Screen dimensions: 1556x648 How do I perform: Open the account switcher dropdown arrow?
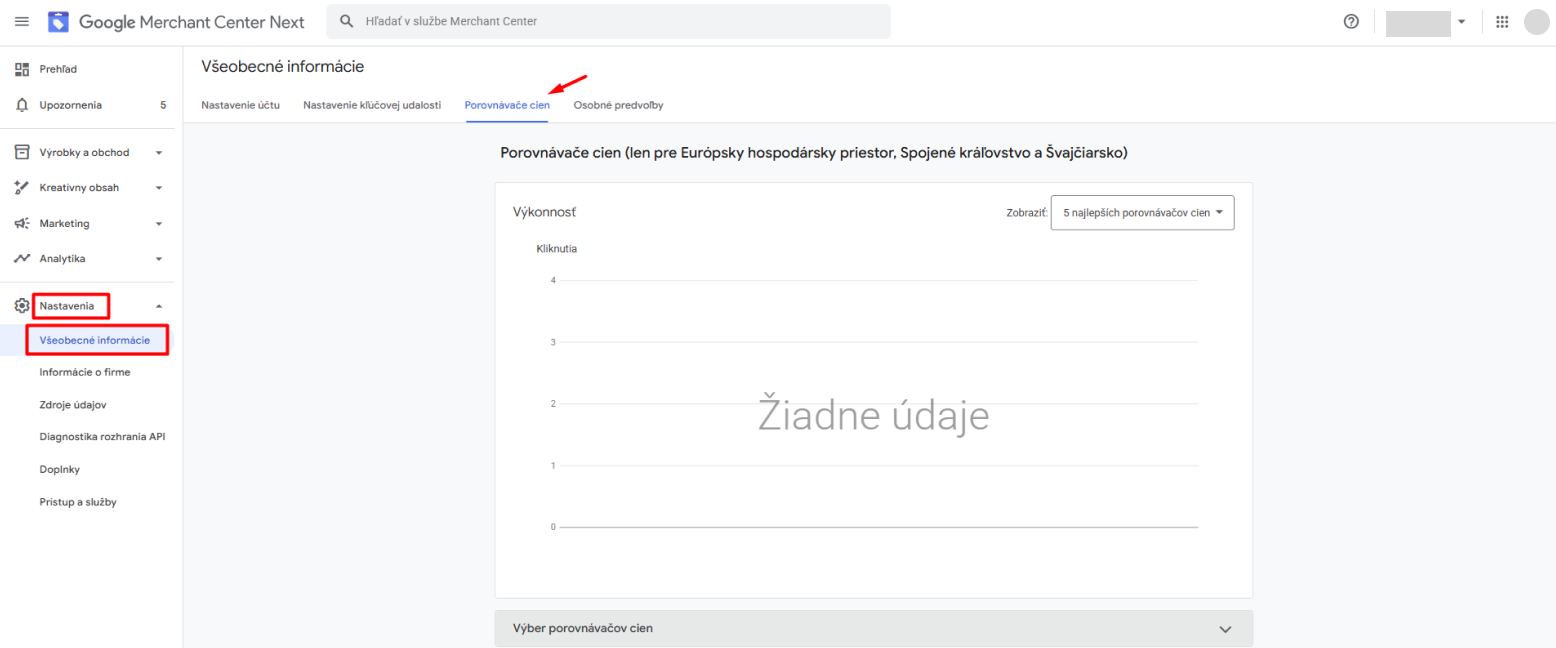[1461, 22]
